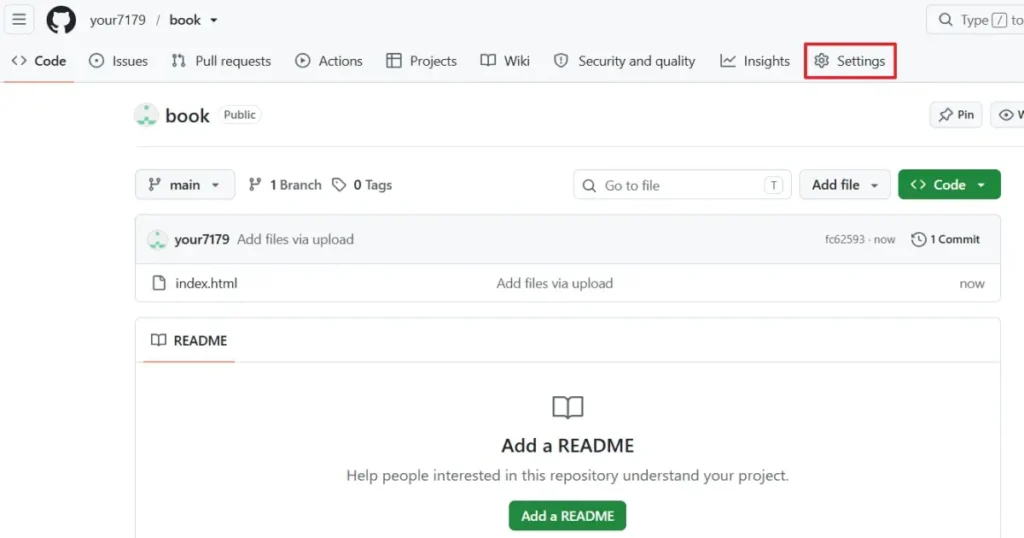The image size is (1024, 538).
Task: Open commit hash fc62593
Action: pos(844,240)
